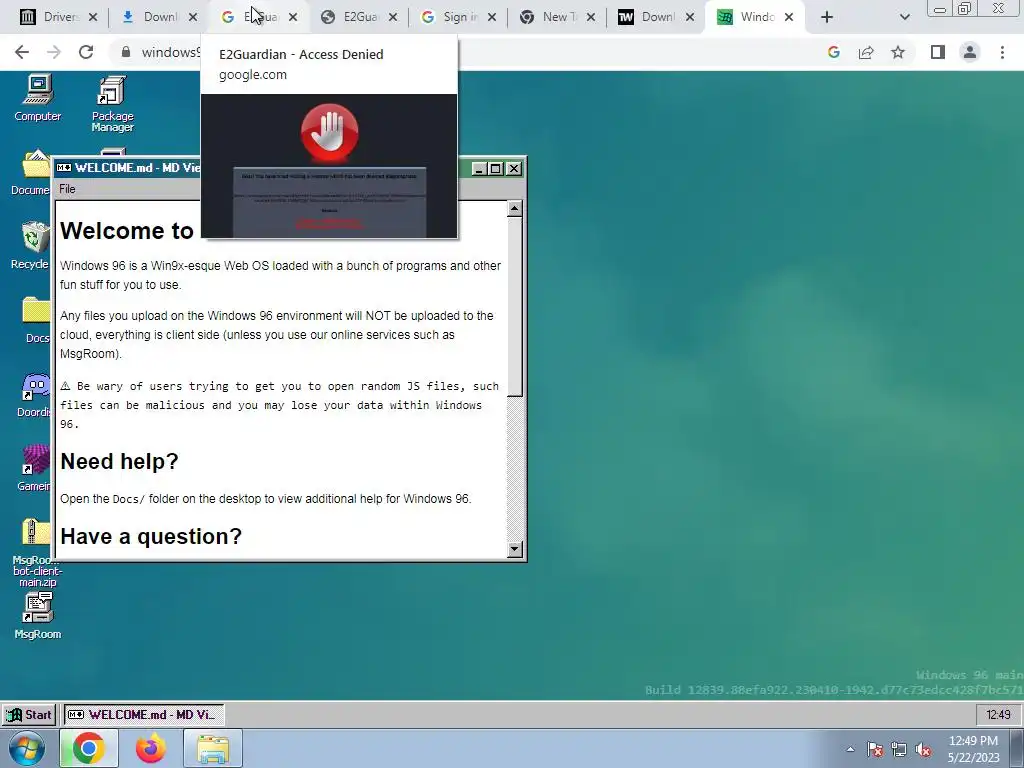Launch the Doordisc desktop shortcut
Viewport: 1024px width, 768px height.
[x=34, y=394]
